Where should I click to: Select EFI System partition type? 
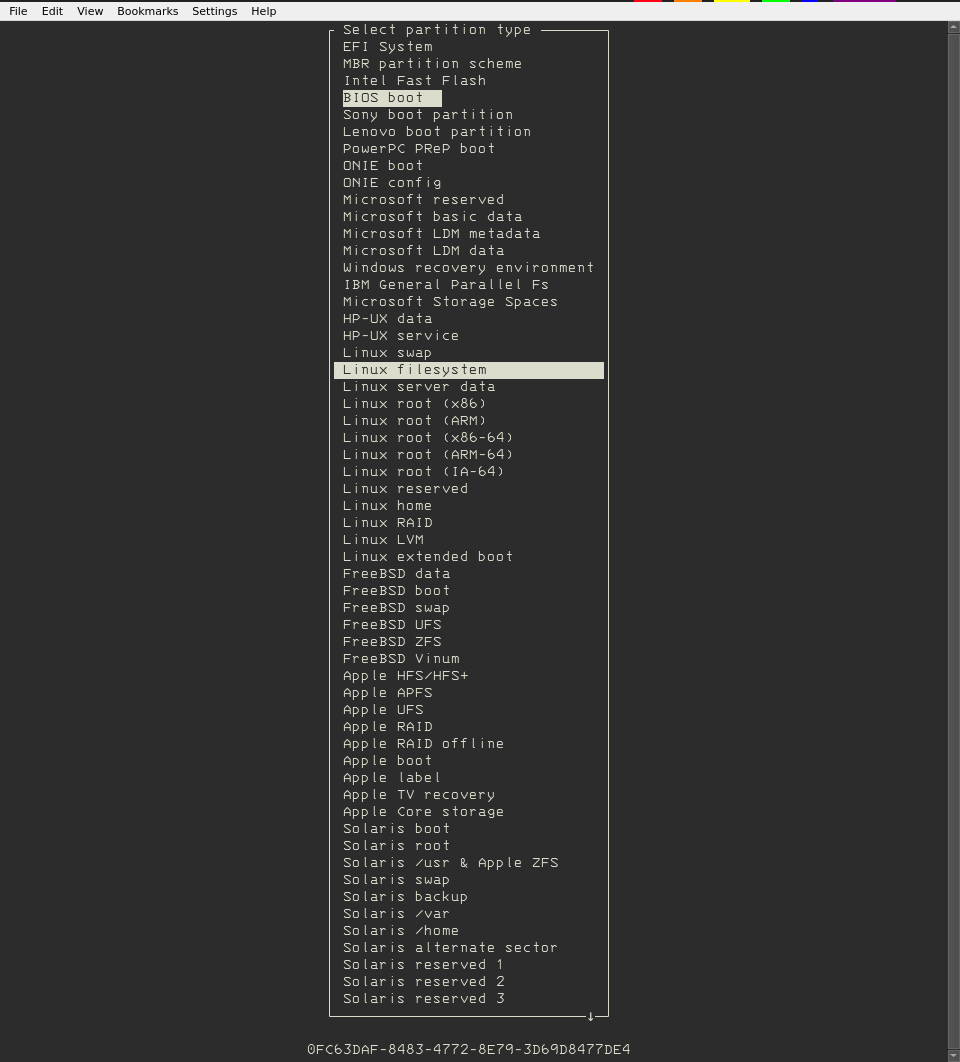(388, 47)
